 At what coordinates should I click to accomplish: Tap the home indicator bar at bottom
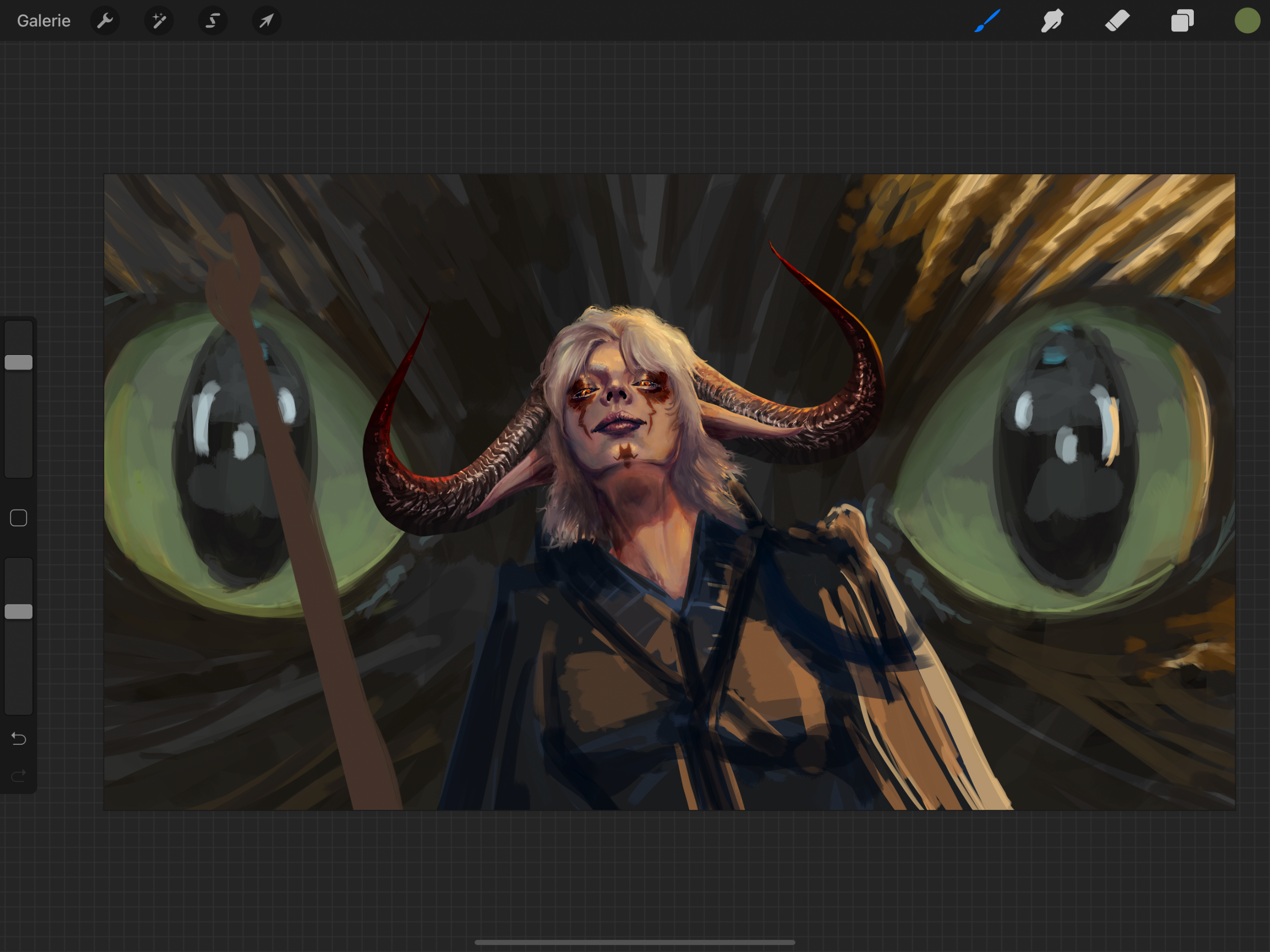634,942
